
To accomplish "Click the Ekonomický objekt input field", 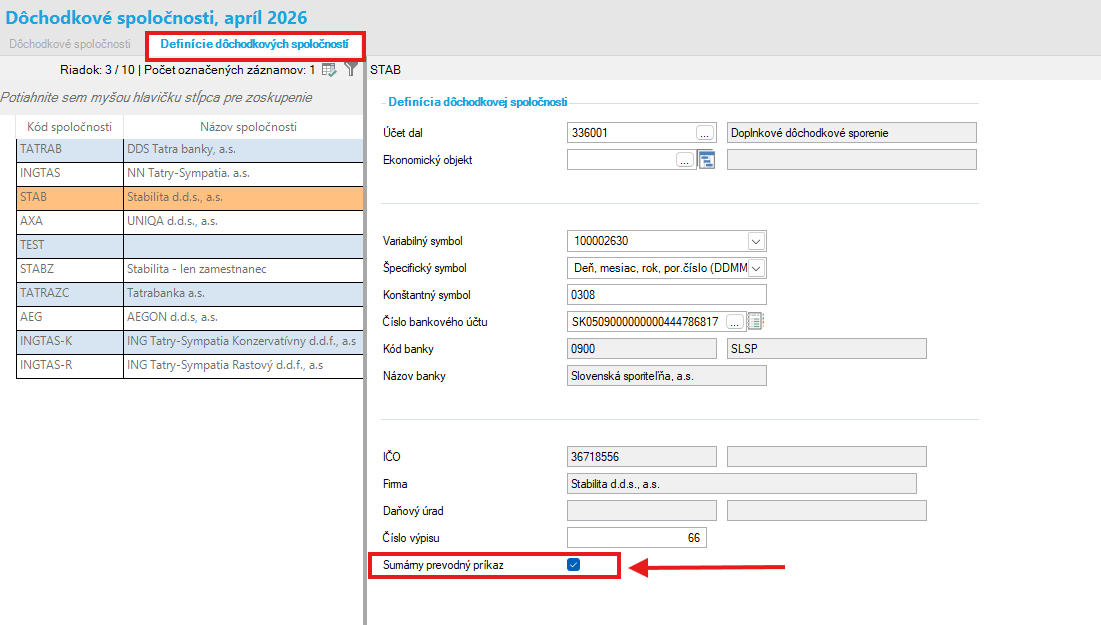I will pyautogui.click(x=621, y=160).
